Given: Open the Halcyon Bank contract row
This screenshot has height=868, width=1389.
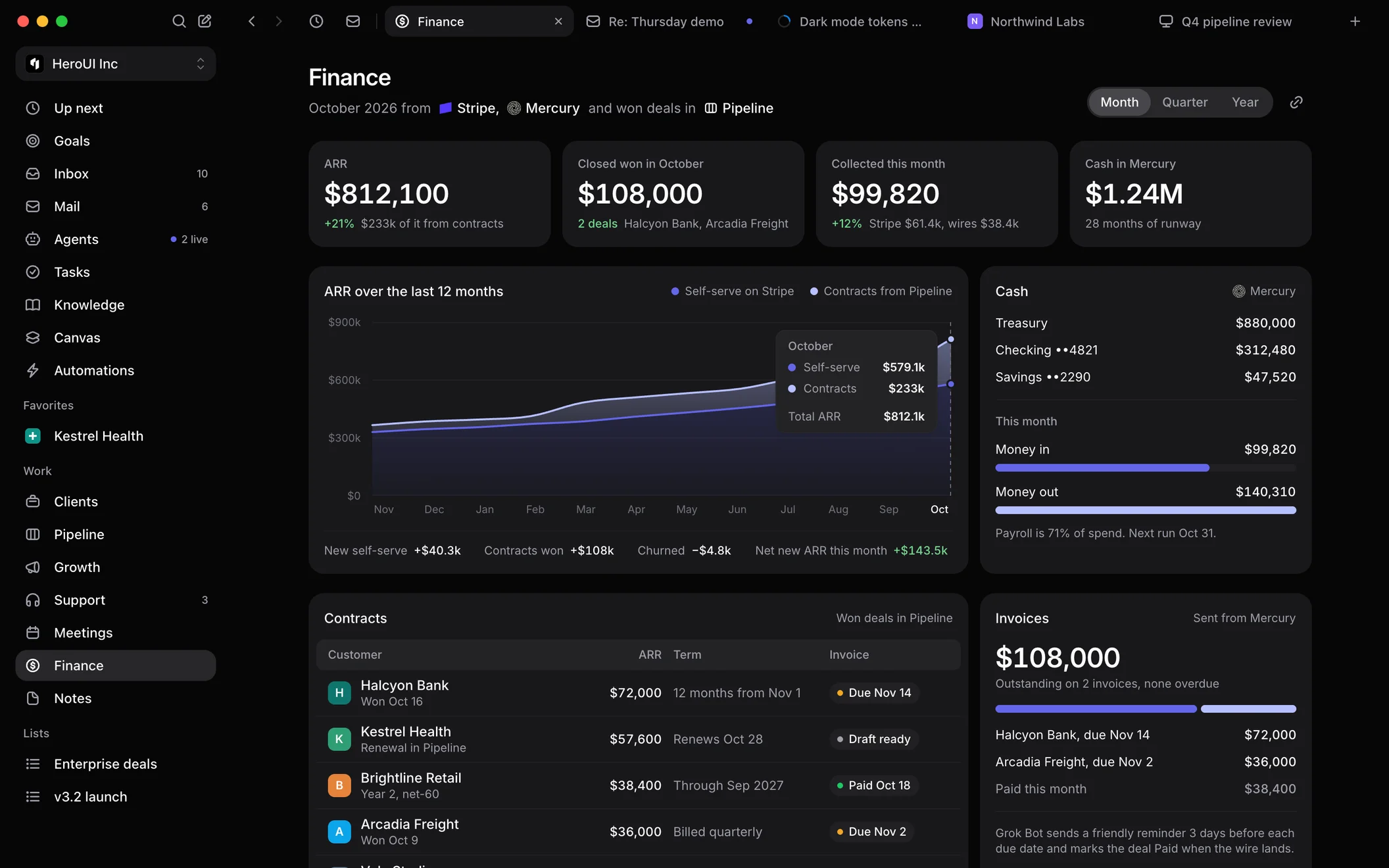Looking at the screenshot, I should (x=638, y=693).
